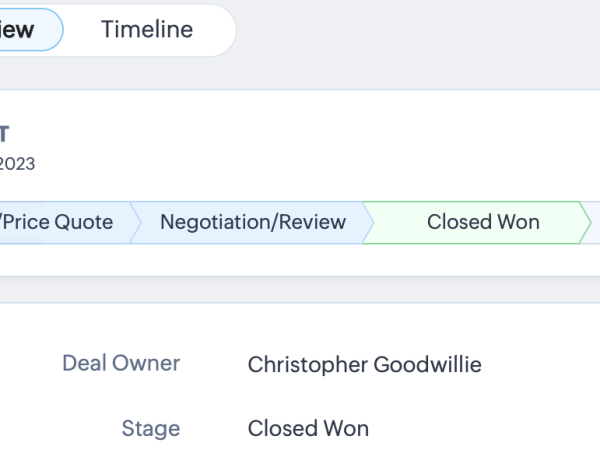Image resolution: width=600 pixels, height=450 pixels.
Task: Click the Stage field label
Action: point(151,429)
